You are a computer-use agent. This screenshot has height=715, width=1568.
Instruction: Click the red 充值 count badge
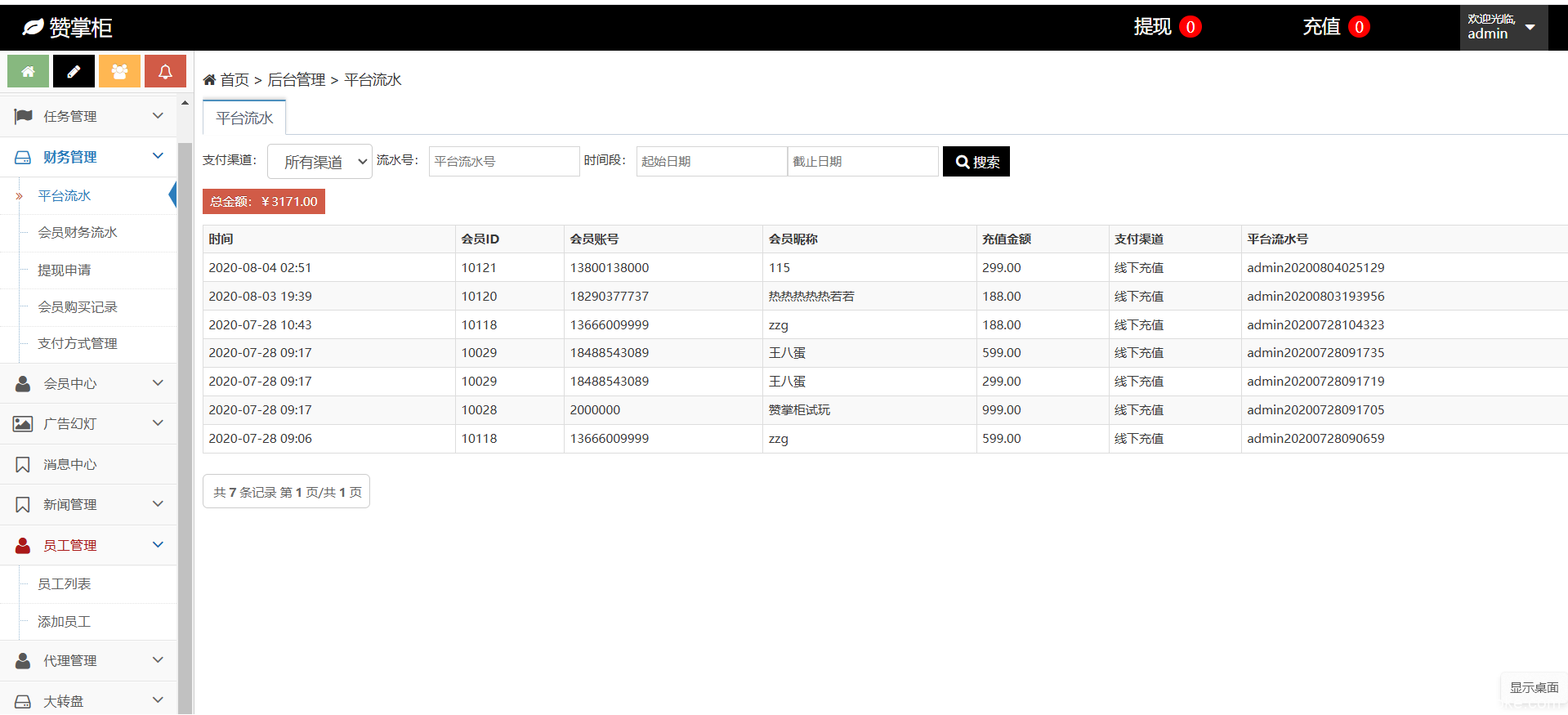1359,27
